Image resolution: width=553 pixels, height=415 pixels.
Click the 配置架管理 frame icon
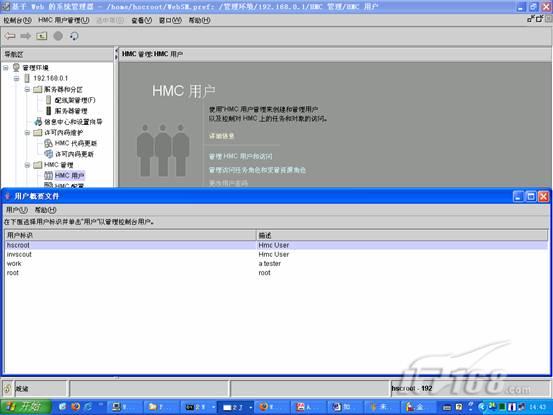(49, 100)
